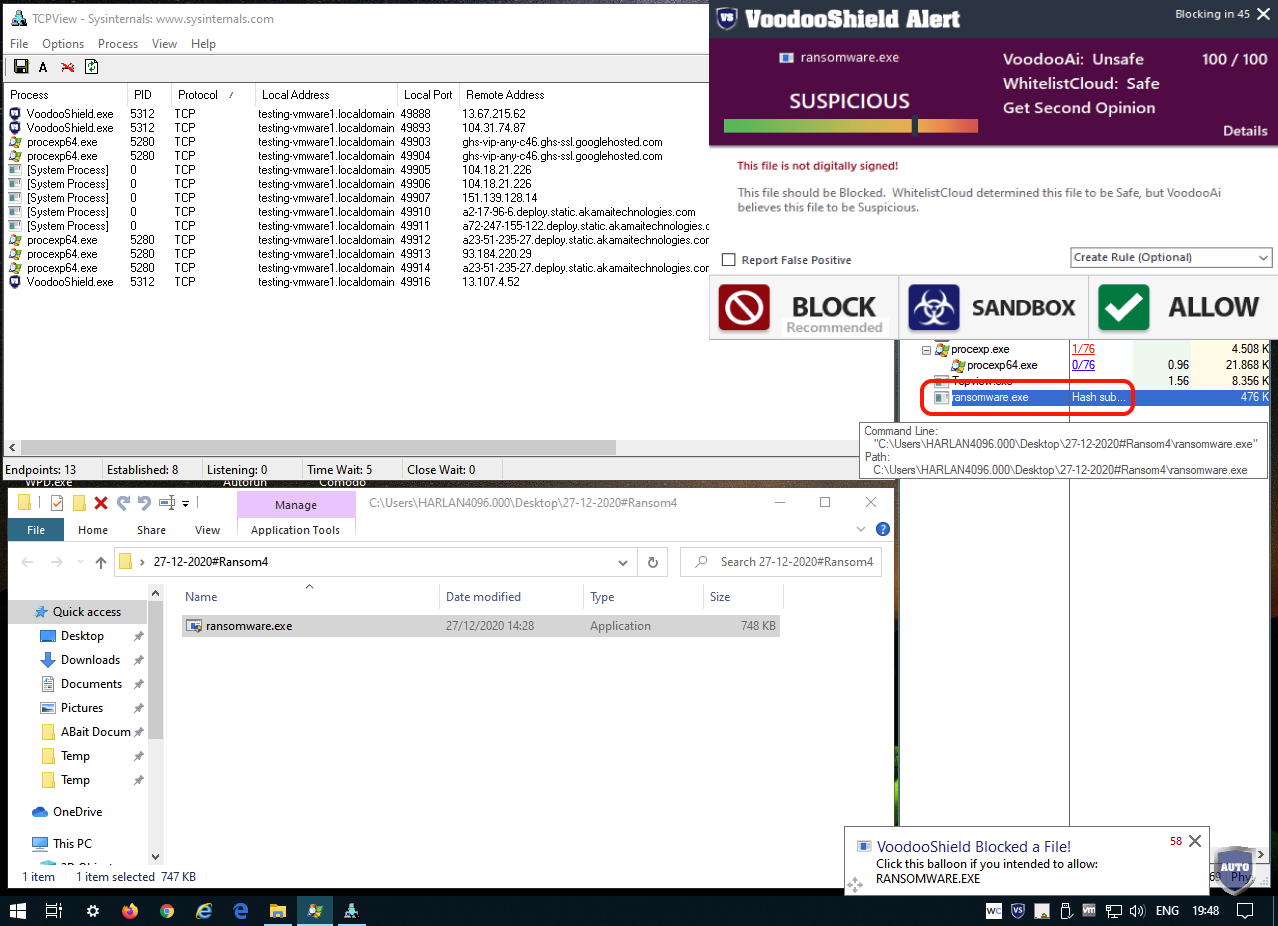Click the volume speaker tray icon
This screenshot has width=1278, height=926.
[x=1137, y=911]
